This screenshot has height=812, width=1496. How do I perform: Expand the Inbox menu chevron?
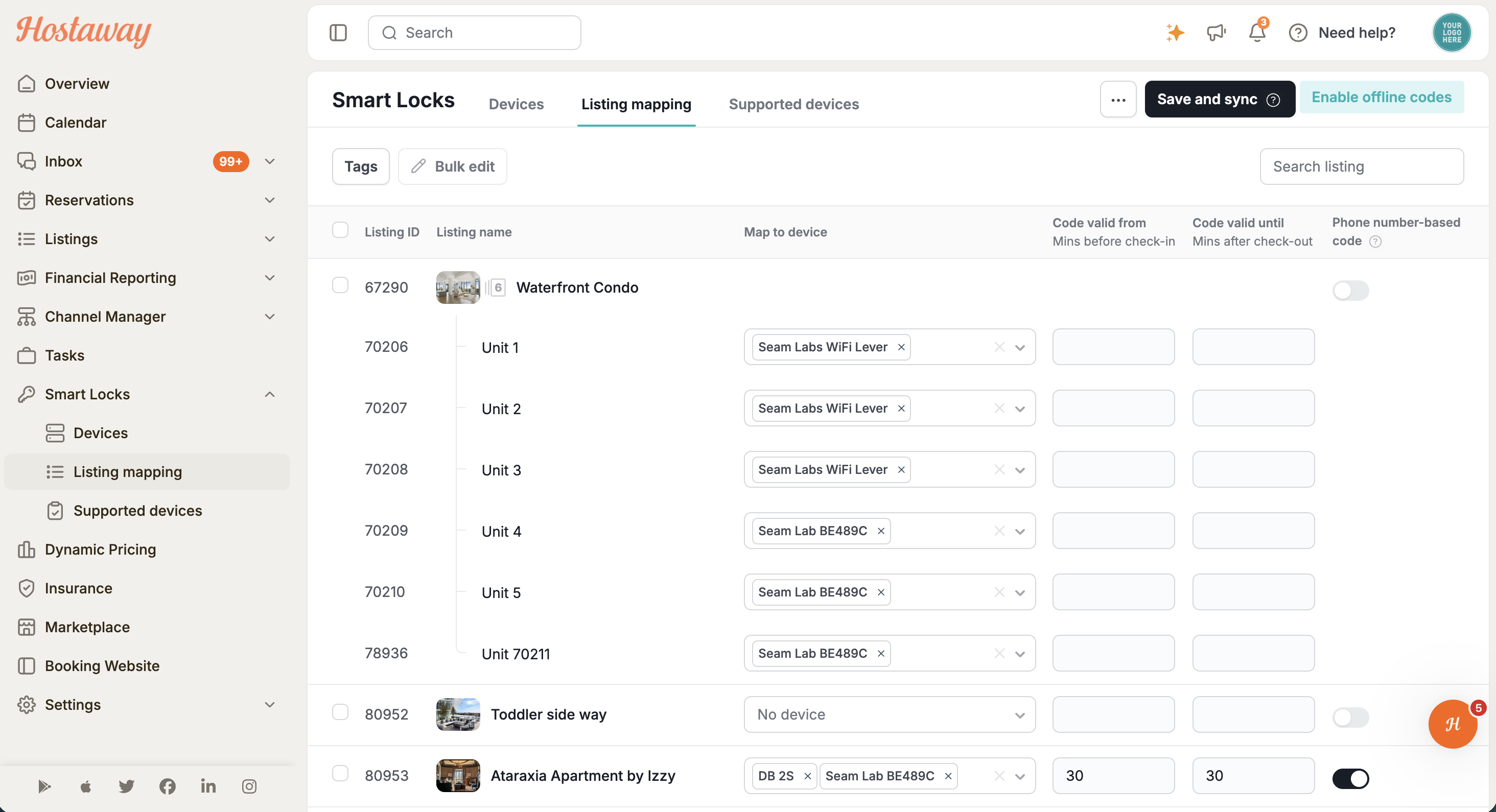point(269,161)
